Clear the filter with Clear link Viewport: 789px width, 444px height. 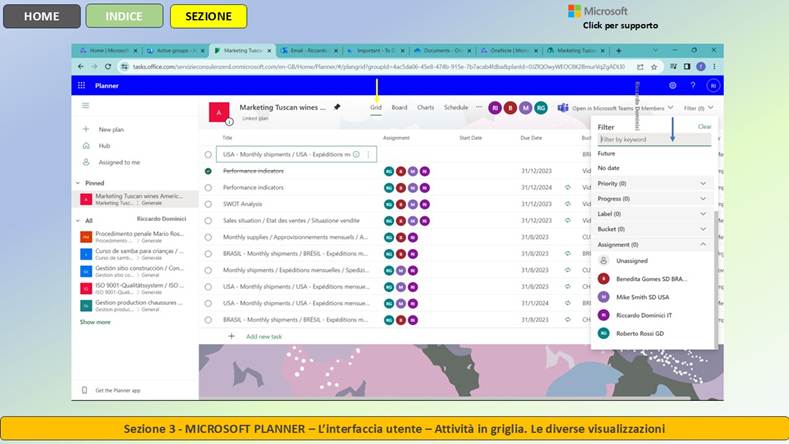click(x=704, y=127)
